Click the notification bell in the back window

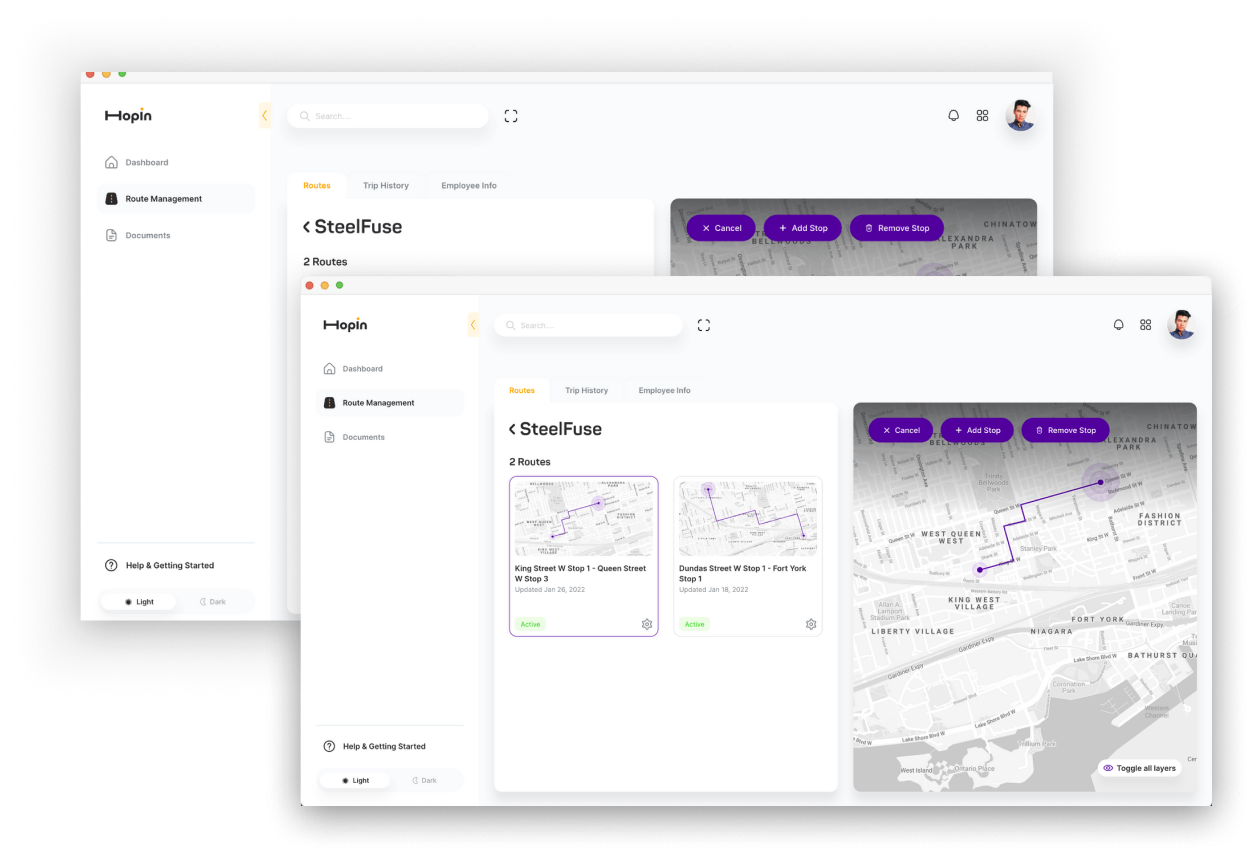pyautogui.click(x=953, y=116)
